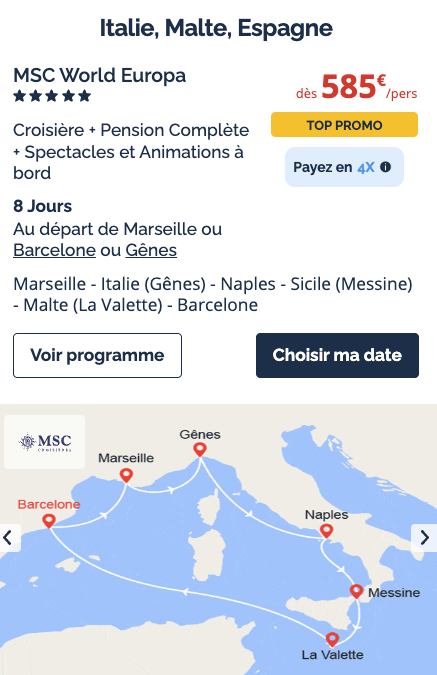Click the five-star rating row

click(x=52, y=96)
